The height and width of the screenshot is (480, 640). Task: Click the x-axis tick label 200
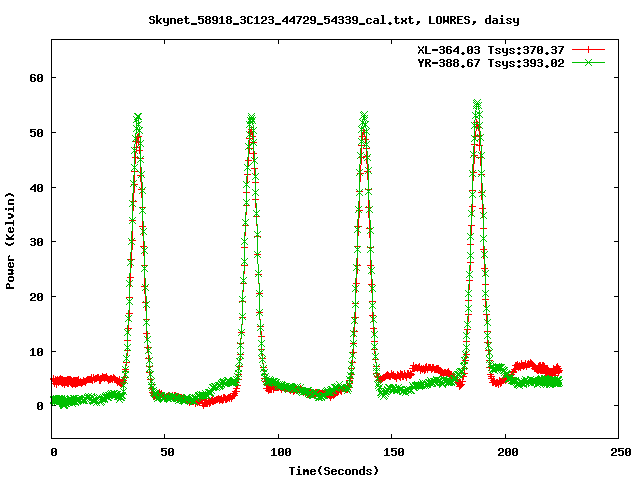[508, 452]
